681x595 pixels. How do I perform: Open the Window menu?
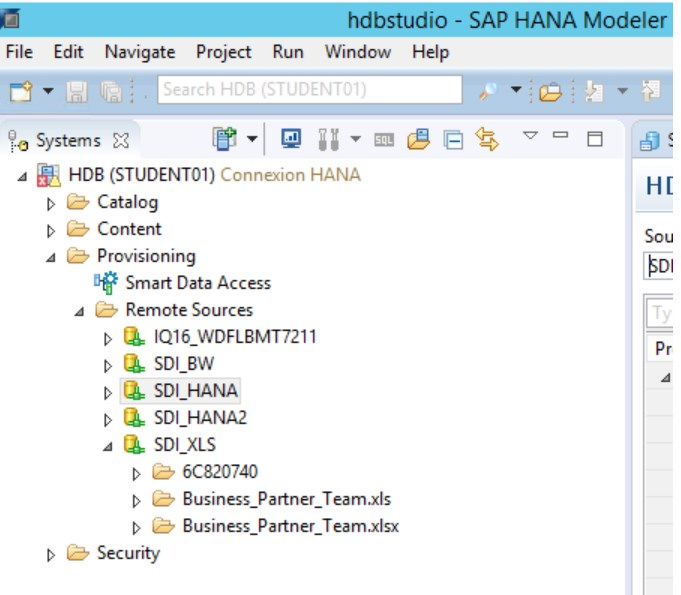[358, 52]
